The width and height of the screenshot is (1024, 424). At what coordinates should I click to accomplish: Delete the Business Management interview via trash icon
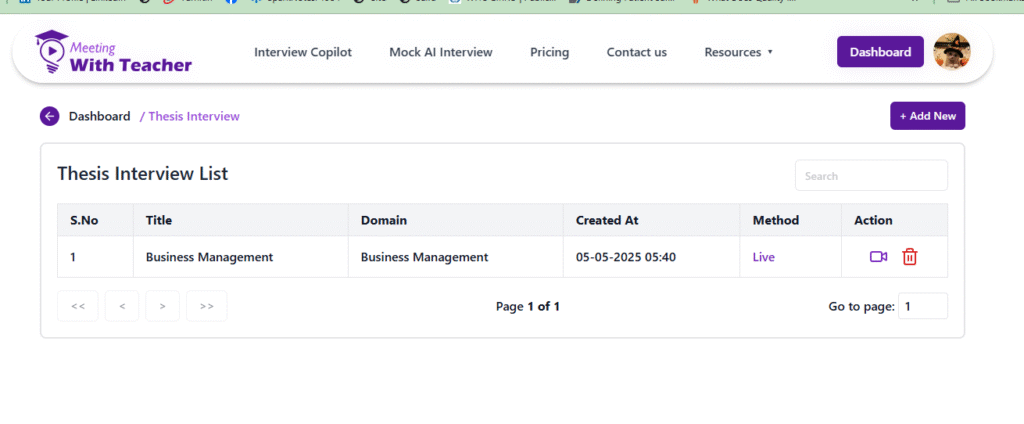point(909,257)
